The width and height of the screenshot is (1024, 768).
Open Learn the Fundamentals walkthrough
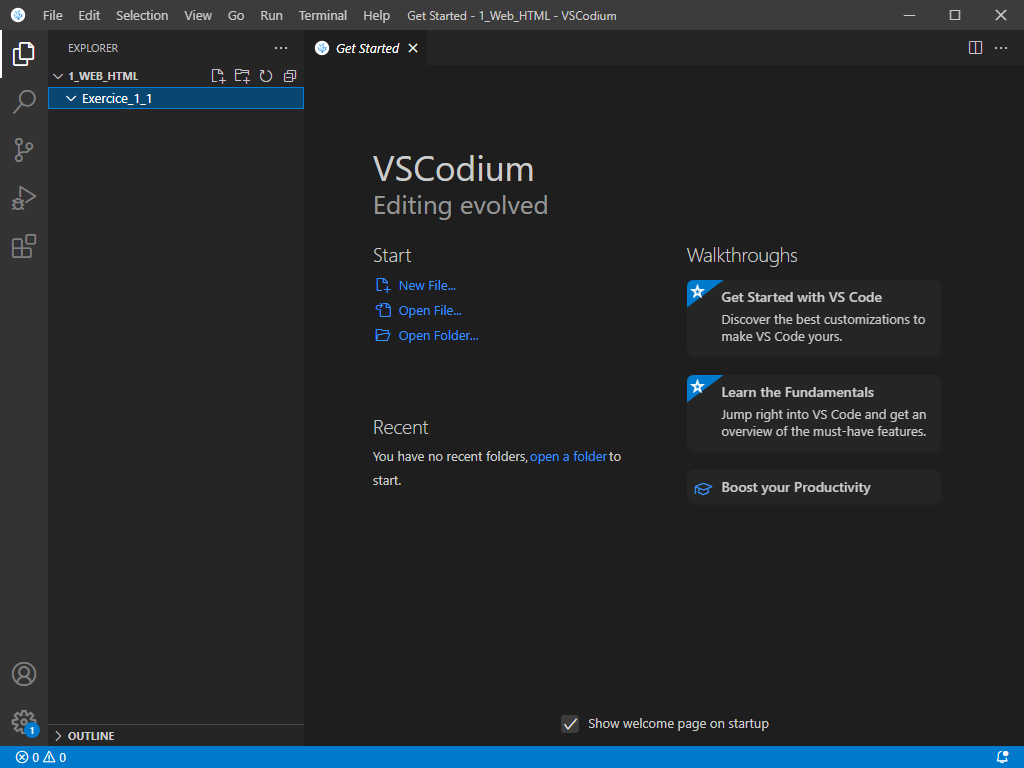pyautogui.click(x=814, y=412)
